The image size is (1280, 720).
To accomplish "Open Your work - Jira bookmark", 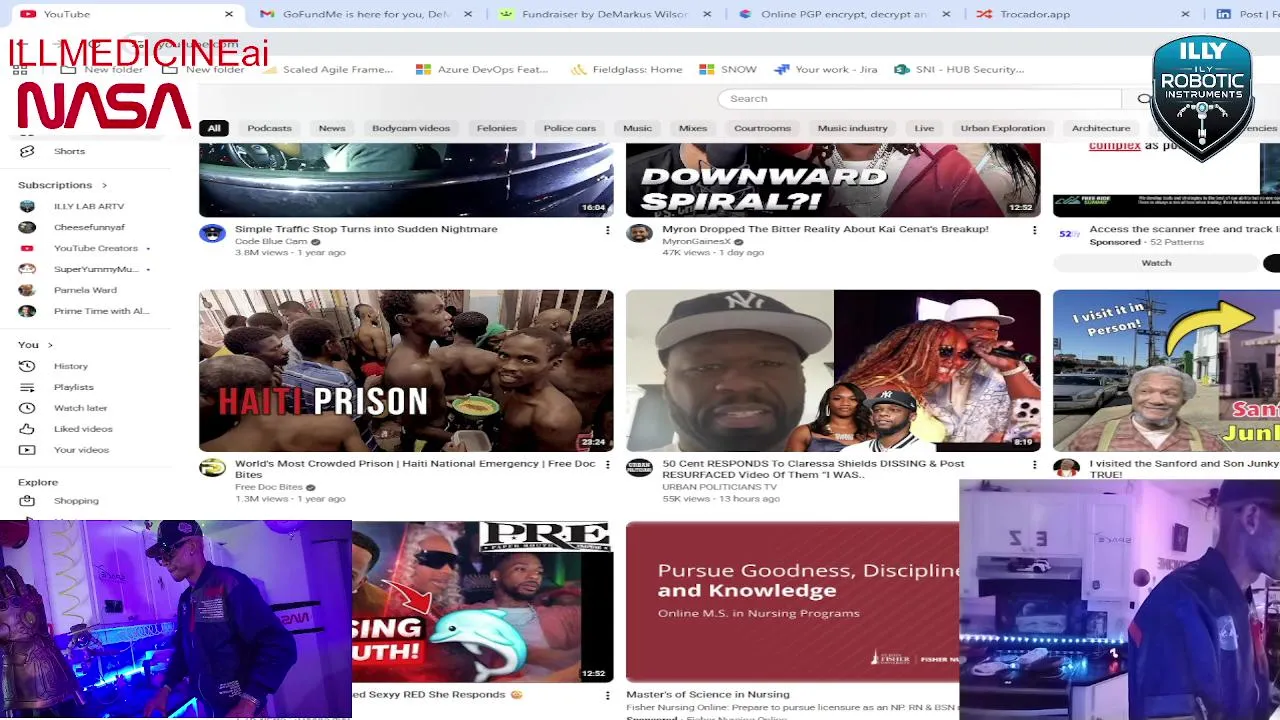I will tap(826, 69).
